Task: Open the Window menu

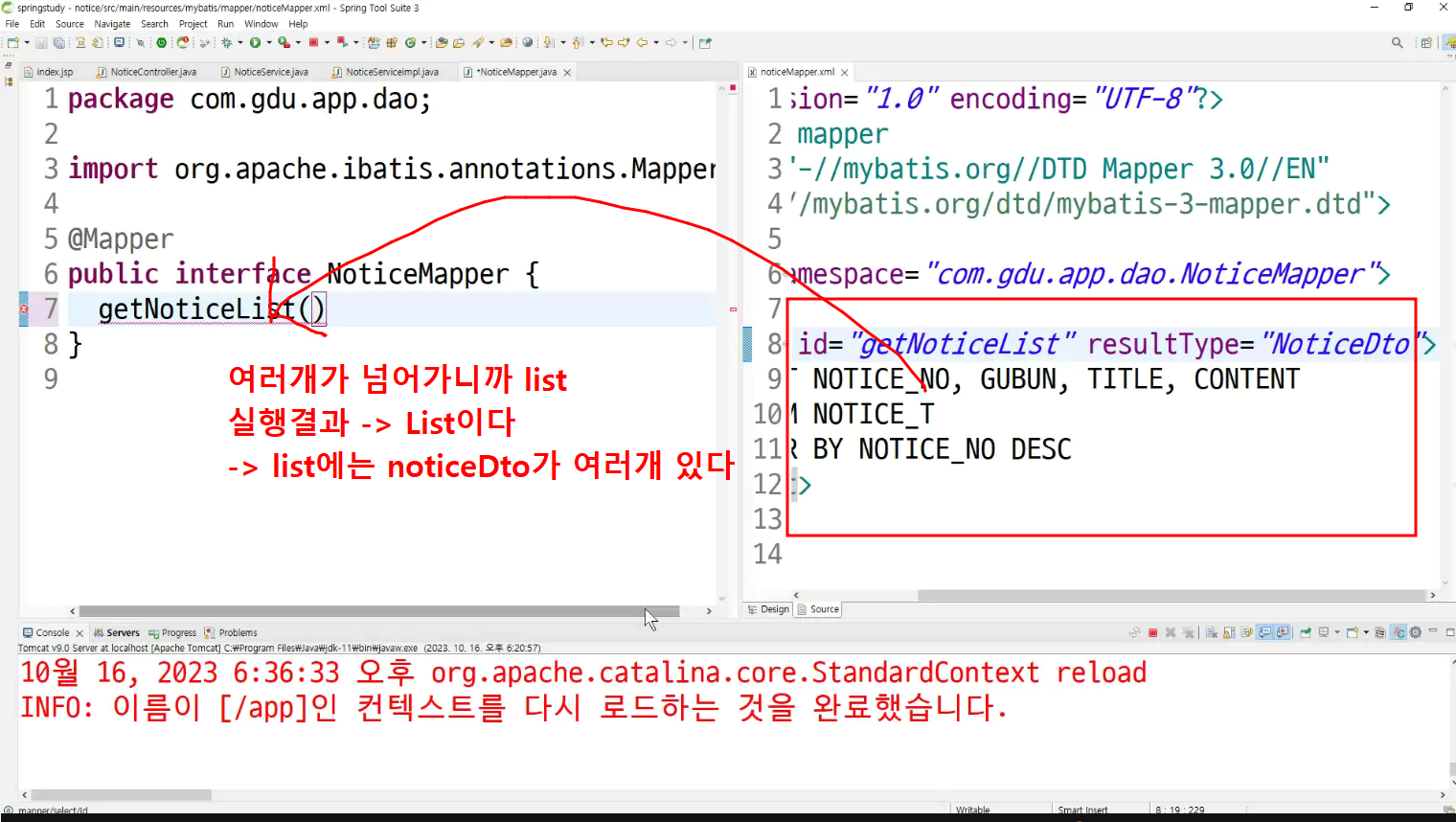Action: (261, 24)
